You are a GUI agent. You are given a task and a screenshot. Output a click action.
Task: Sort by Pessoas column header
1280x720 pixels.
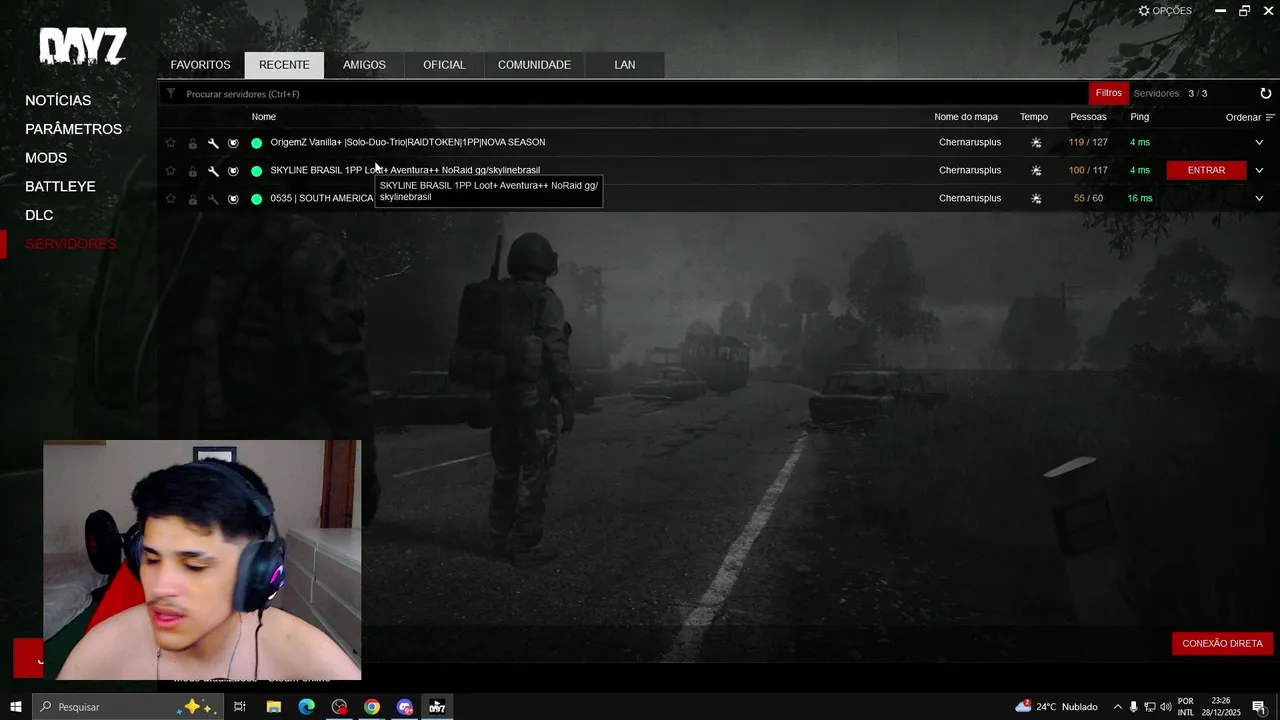1088,117
